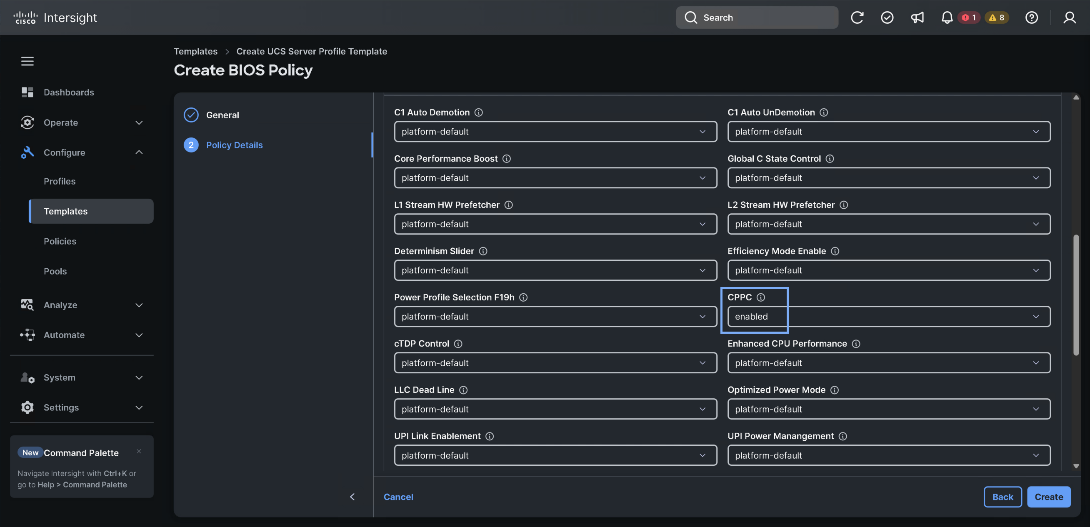Click info icon next to UPI Power Manangement
Image resolution: width=1090 pixels, height=527 pixels.
pyautogui.click(x=843, y=437)
